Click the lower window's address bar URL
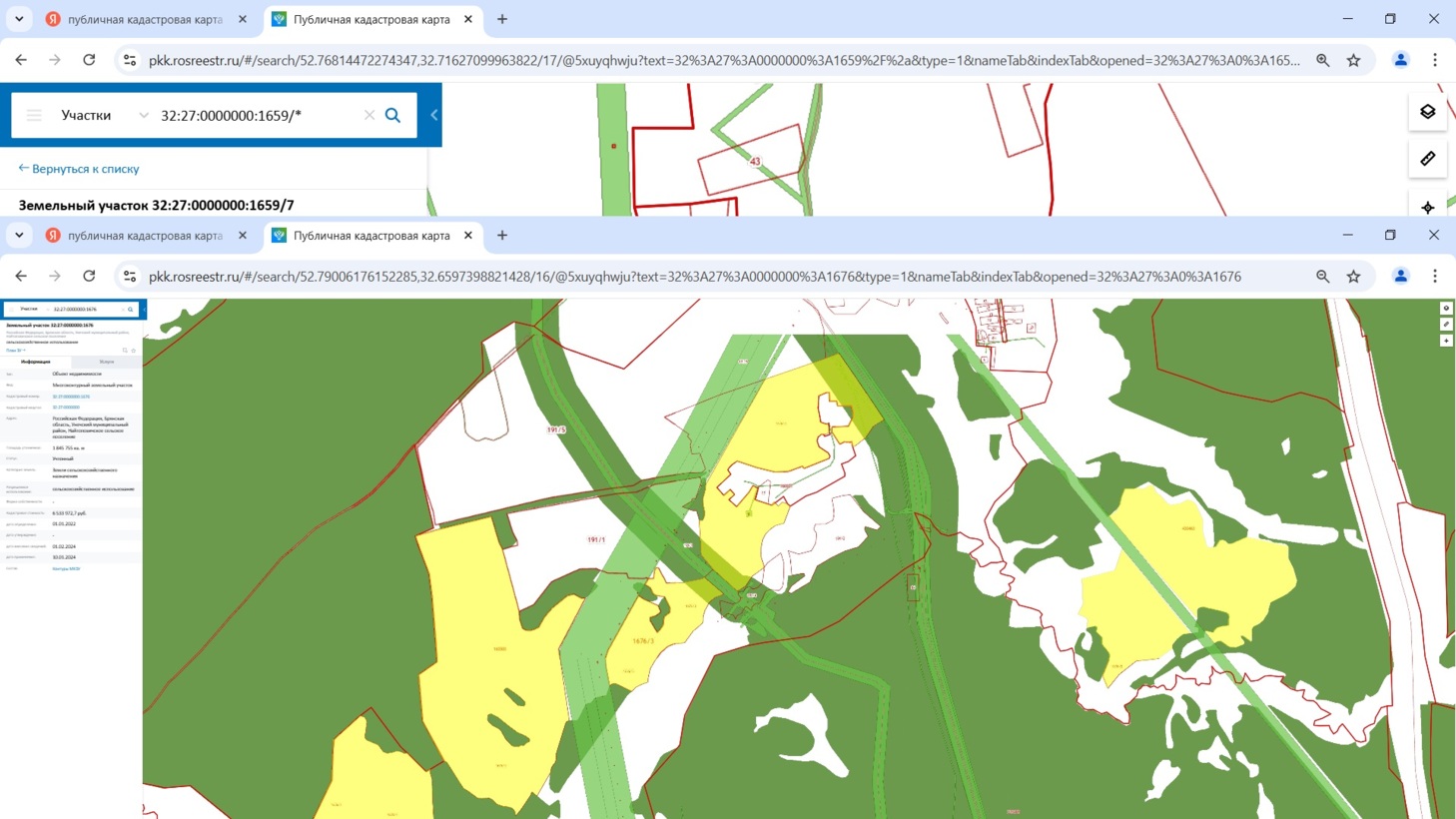1456x819 pixels. 694,277
